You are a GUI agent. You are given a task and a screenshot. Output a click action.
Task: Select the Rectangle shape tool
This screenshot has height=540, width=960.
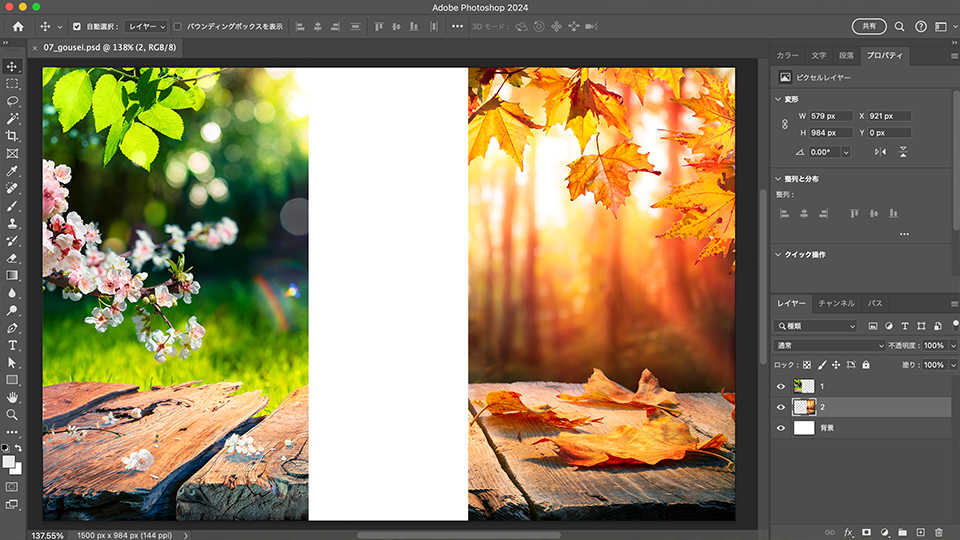pos(12,380)
